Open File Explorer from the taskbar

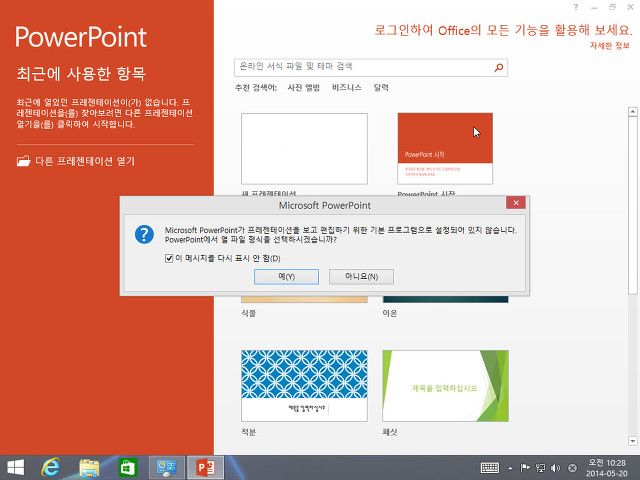(89, 468)
